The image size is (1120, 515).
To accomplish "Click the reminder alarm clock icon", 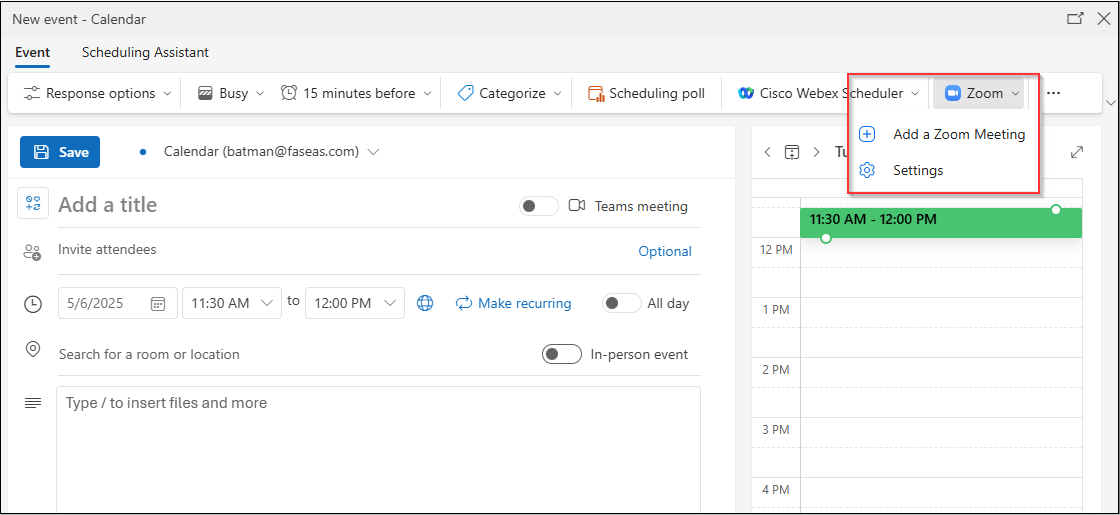I will tap(289, 94).
